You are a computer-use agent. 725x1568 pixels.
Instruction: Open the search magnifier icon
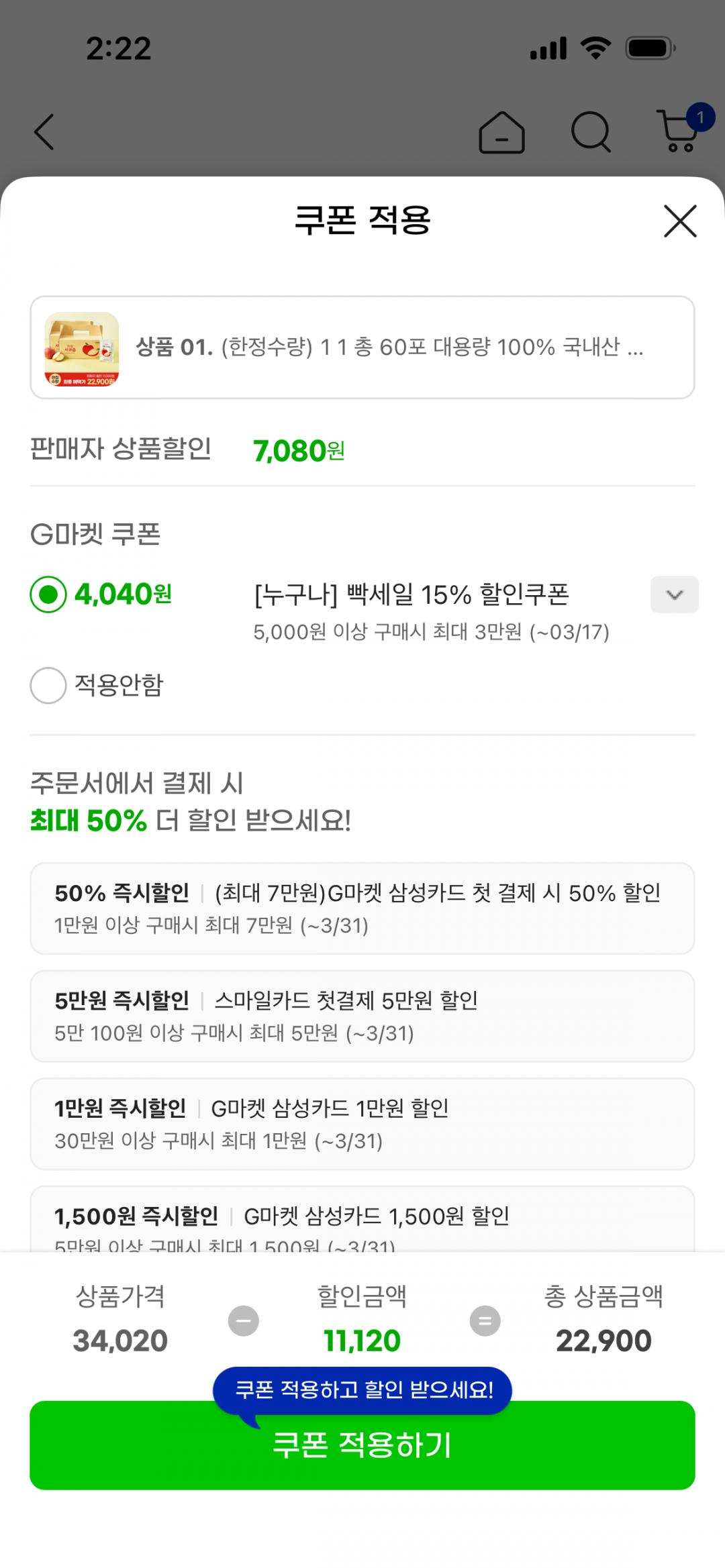click(x=591, y=132)
